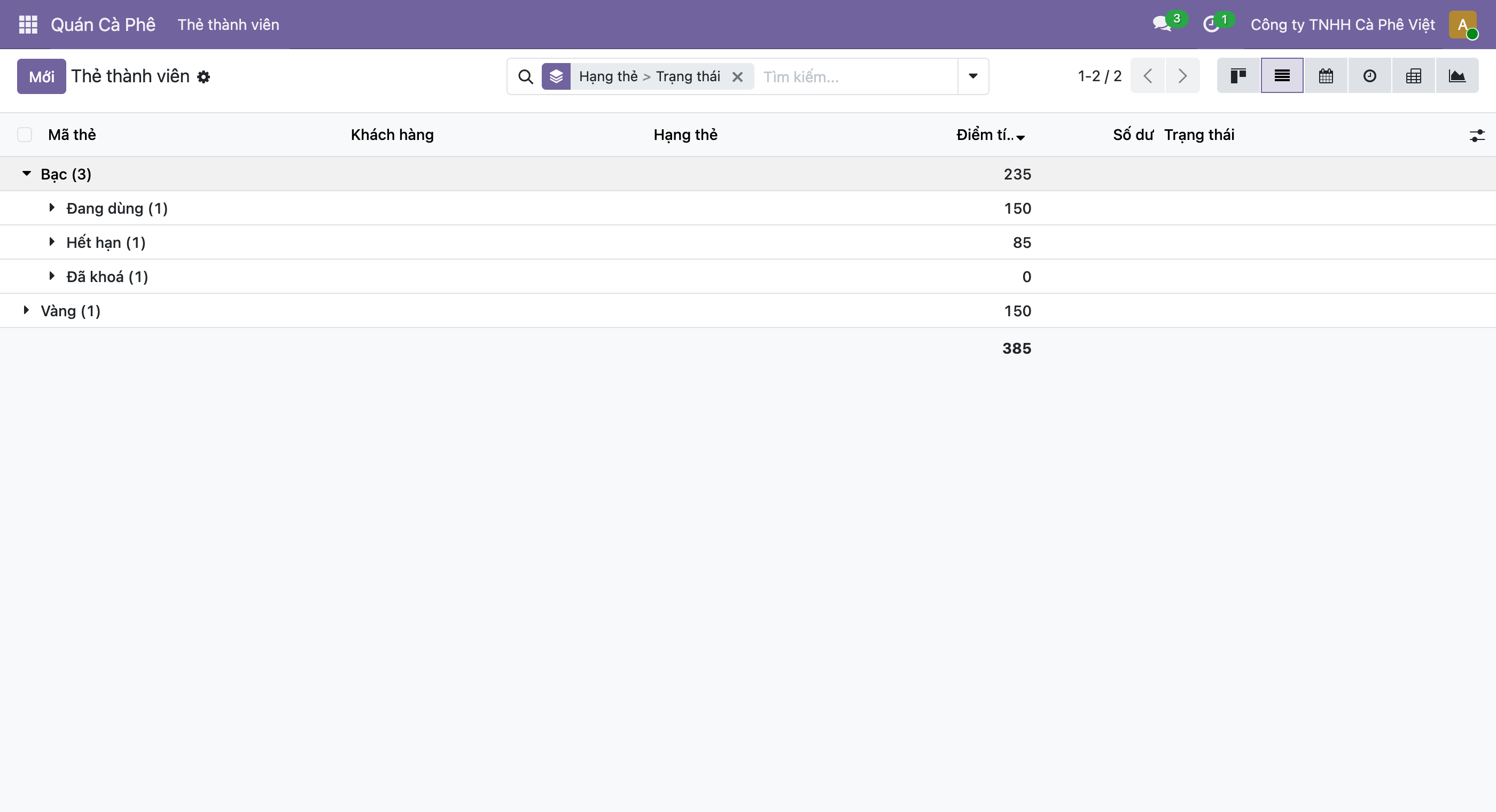Open the Quán Cà Phê app home

(x=103, y=25)
